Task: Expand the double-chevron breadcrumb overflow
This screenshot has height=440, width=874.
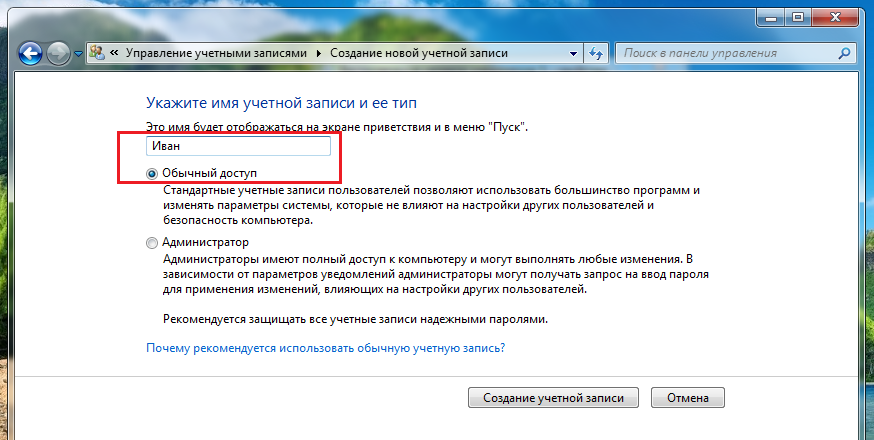Action: coord(115,52)
